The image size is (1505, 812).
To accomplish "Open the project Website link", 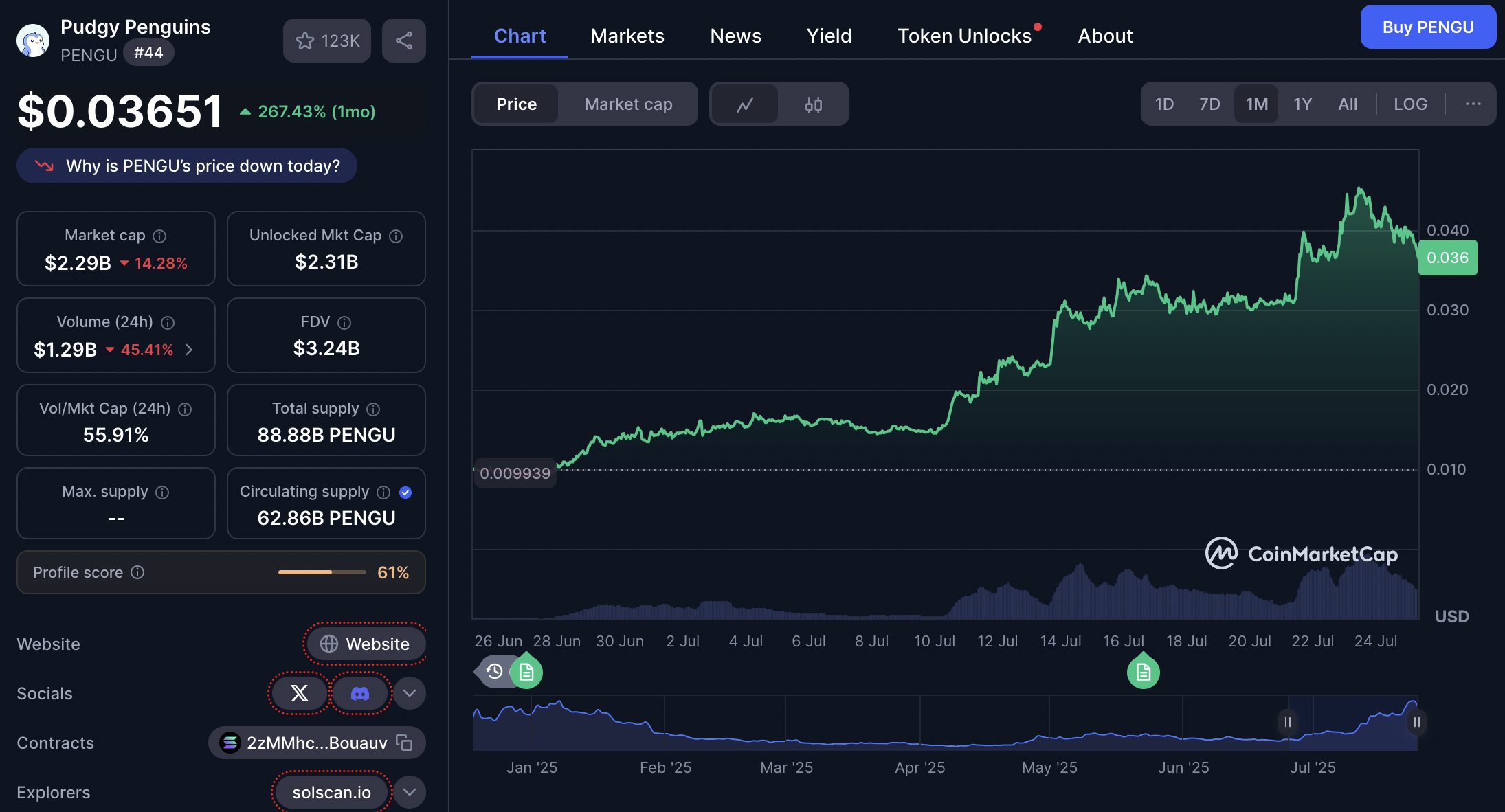I will click(x=366, y=644).
